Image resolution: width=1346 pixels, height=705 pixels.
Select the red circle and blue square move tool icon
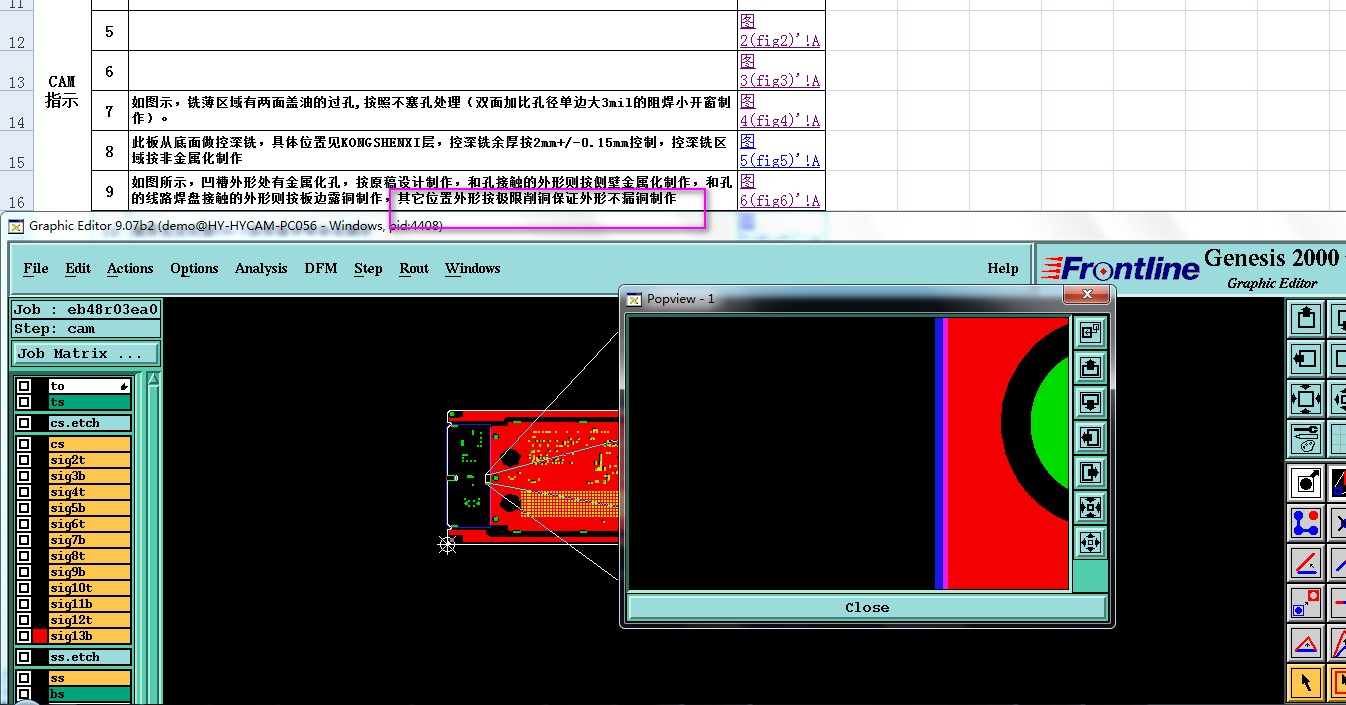(1305, 603)
